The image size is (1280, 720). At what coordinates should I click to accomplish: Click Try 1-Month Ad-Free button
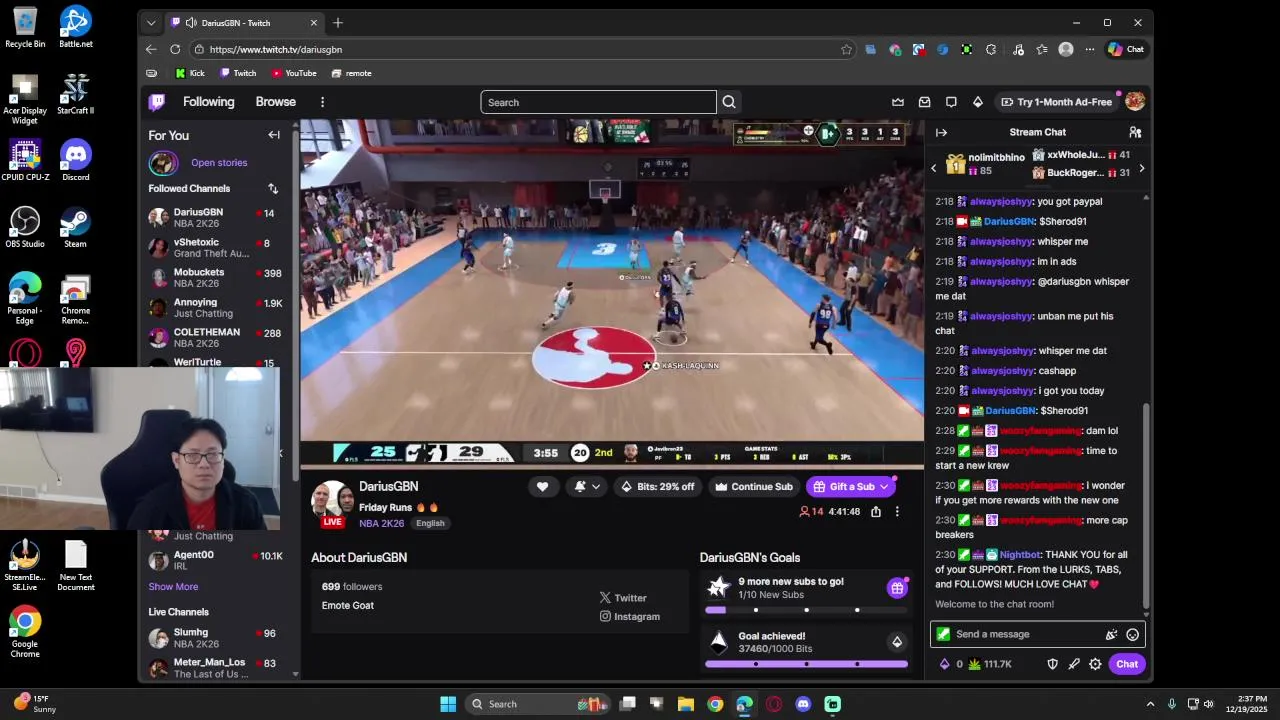(x=1056, y=102)
